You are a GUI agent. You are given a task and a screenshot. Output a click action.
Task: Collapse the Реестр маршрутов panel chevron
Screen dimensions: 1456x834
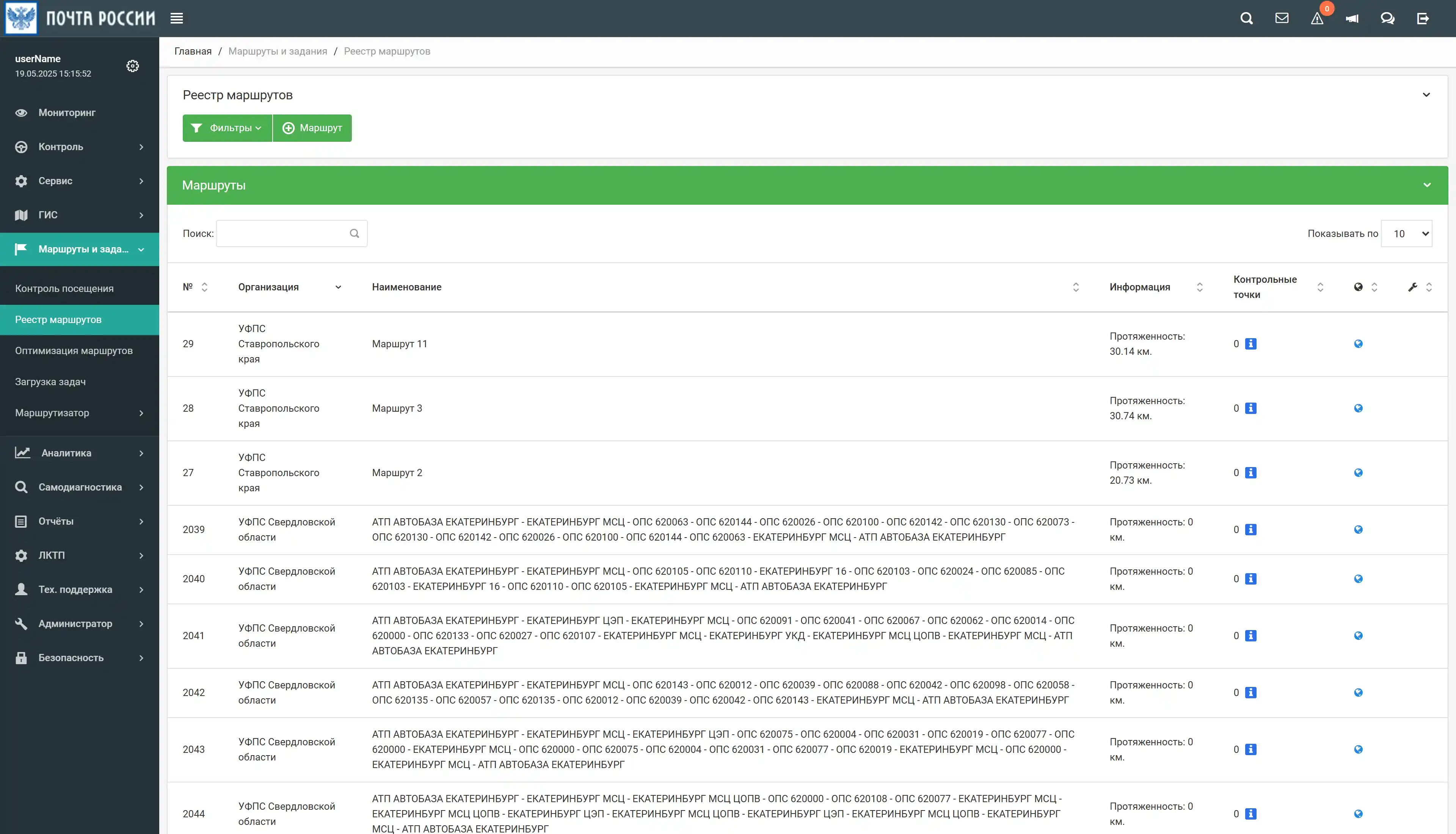[x=1426, y=95]
